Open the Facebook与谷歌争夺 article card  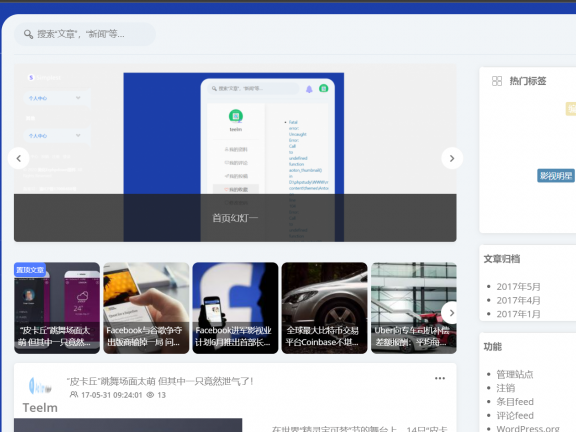point(146,308)
